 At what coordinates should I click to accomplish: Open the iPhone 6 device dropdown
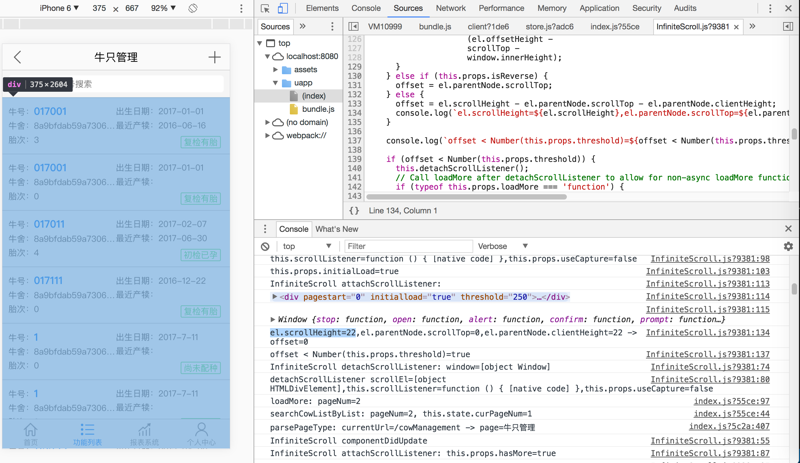[59, 8]
